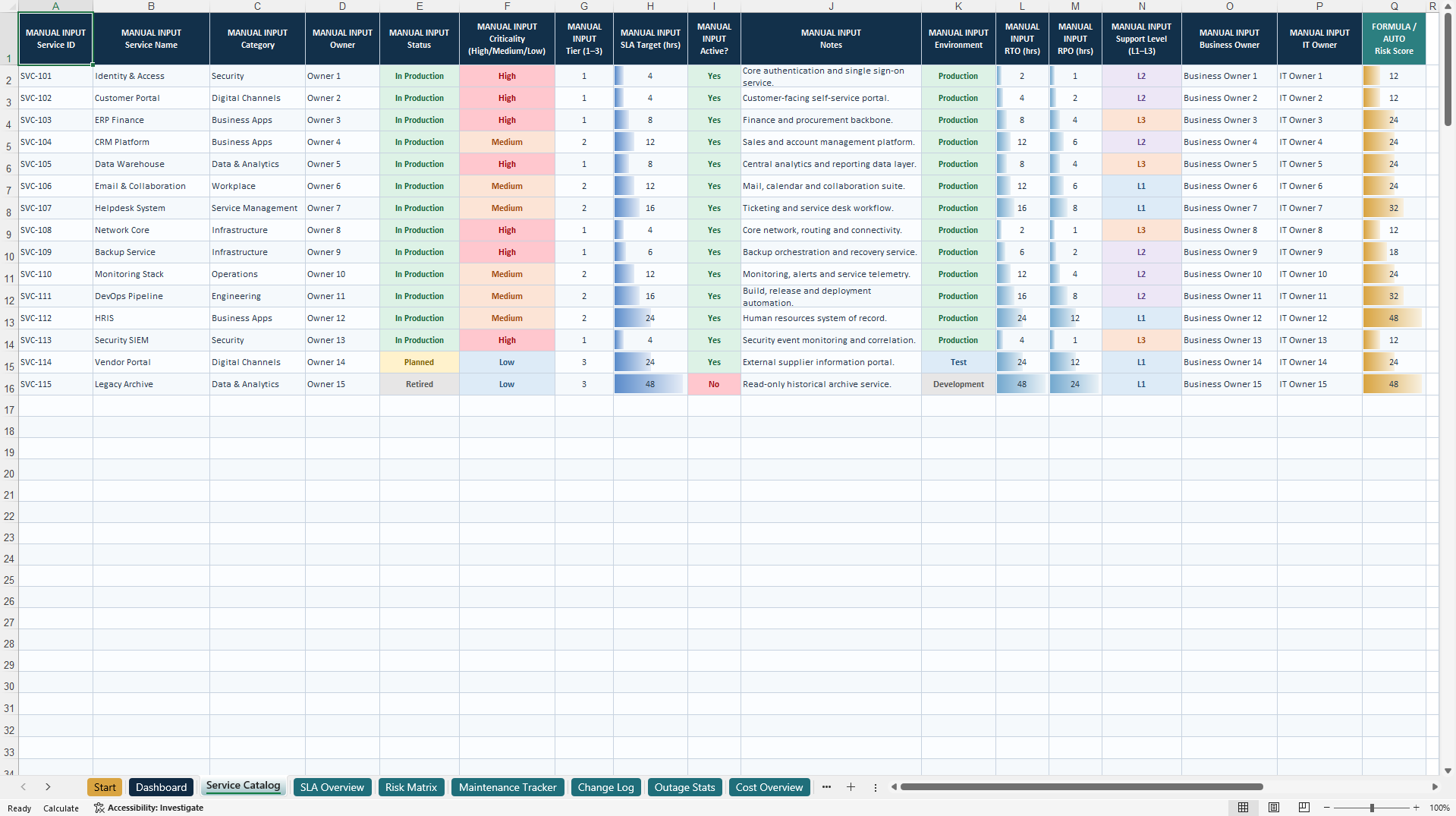Viewport: 1456px width, 816px height.
Task: Click the select-all corner box
Action: pyautogui.click(x=9, y=6)
